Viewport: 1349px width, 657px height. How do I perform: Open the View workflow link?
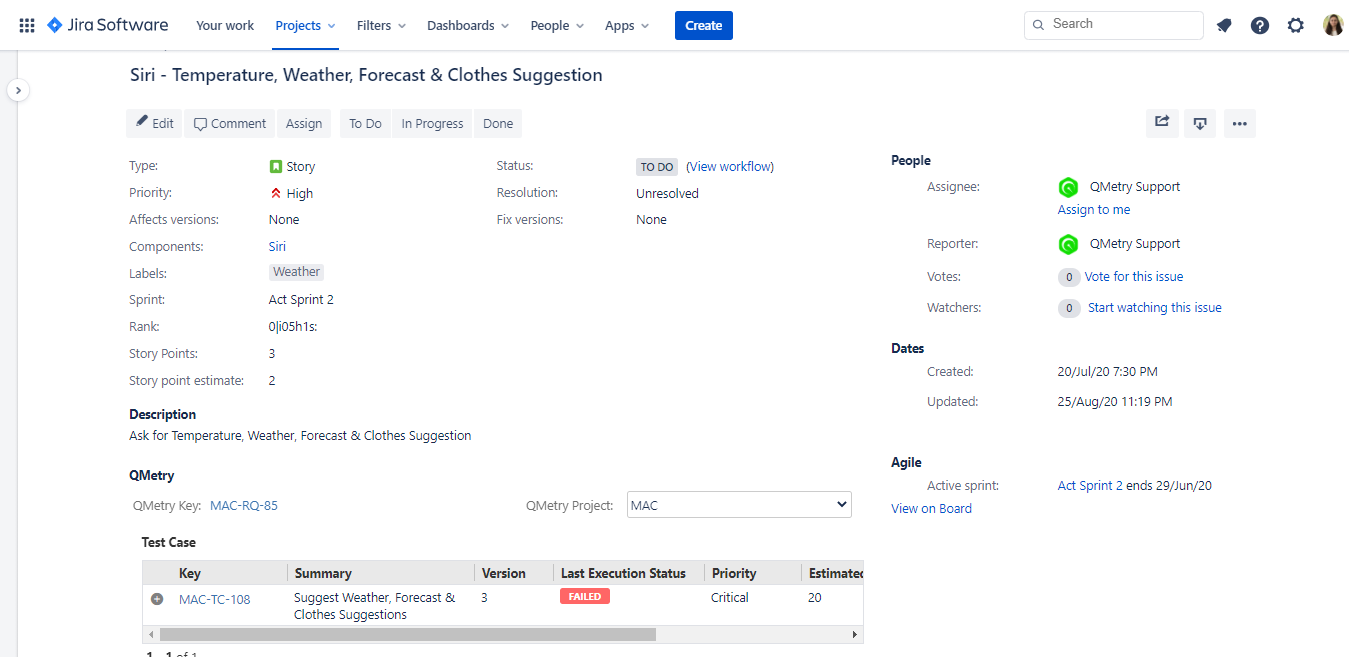(x=730, y=167)
